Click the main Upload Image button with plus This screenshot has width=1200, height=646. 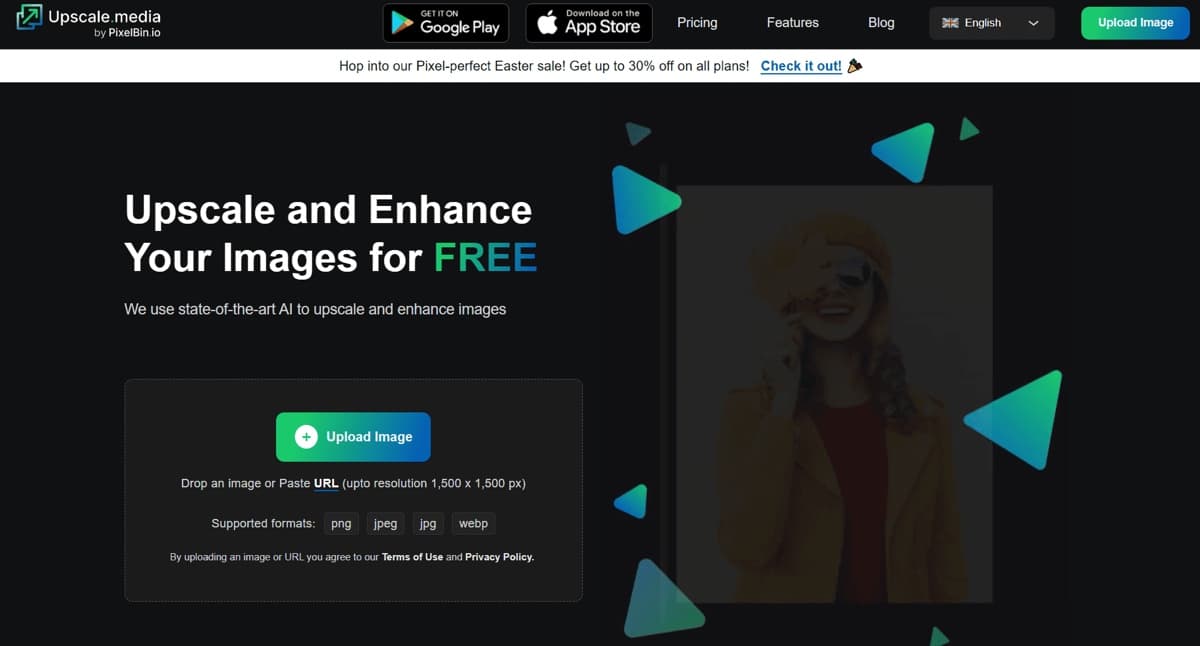point(353,437)
